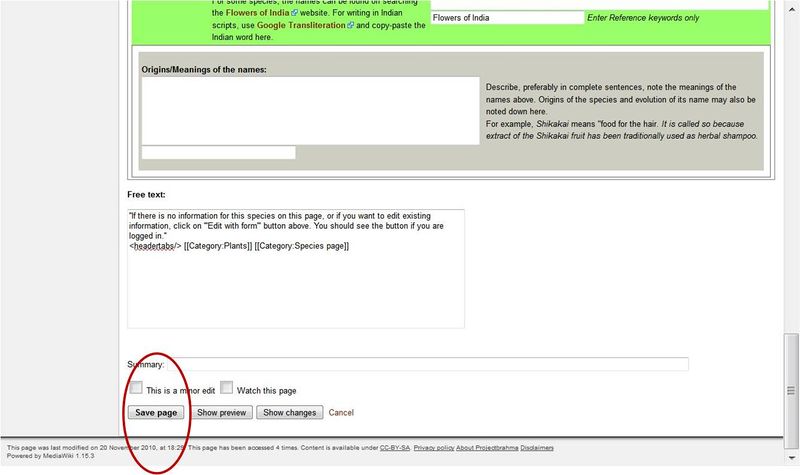
Task: Click Show changes button
Action: pyautogui.click(x=289, y=412)
